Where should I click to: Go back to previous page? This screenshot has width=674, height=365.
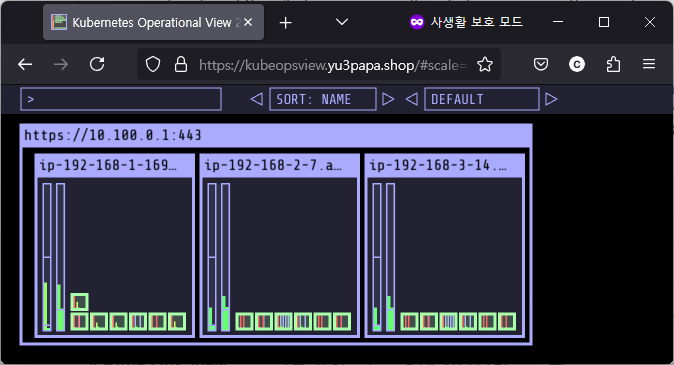tap(25, 64)
